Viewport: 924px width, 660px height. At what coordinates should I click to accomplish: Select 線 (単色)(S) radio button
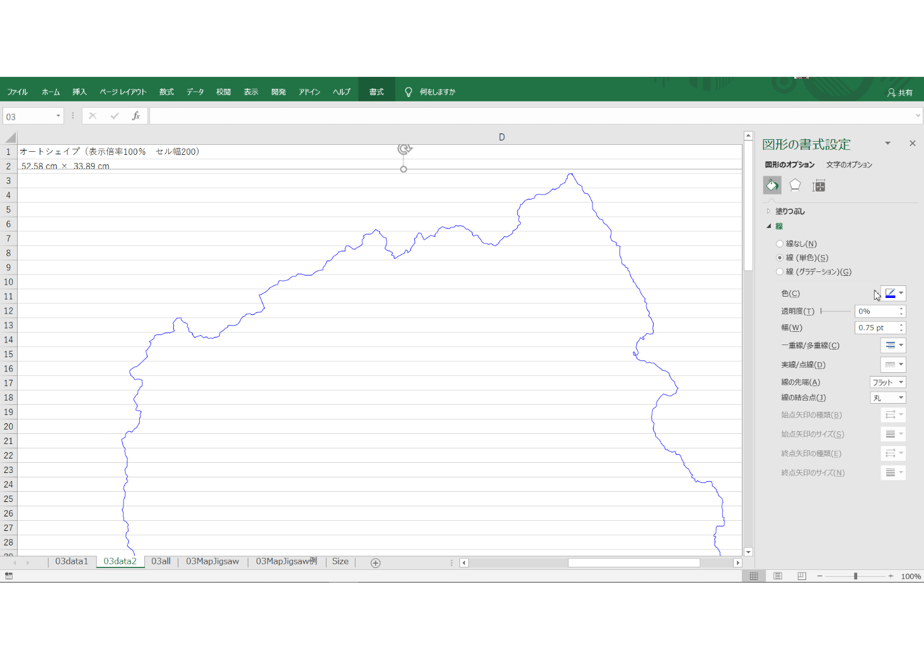click(x=780, y=258)
